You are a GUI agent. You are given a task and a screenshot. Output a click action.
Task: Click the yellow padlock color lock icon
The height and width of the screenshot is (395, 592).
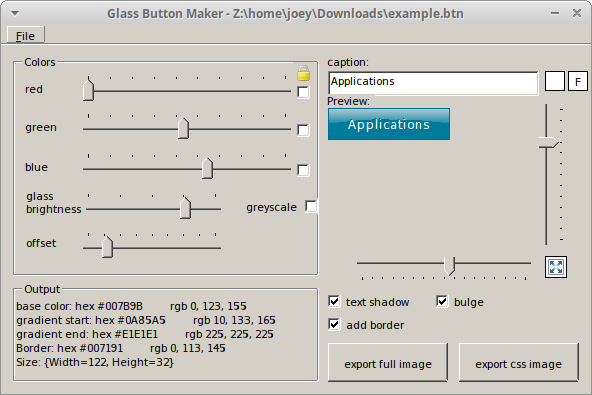(304, 73)
